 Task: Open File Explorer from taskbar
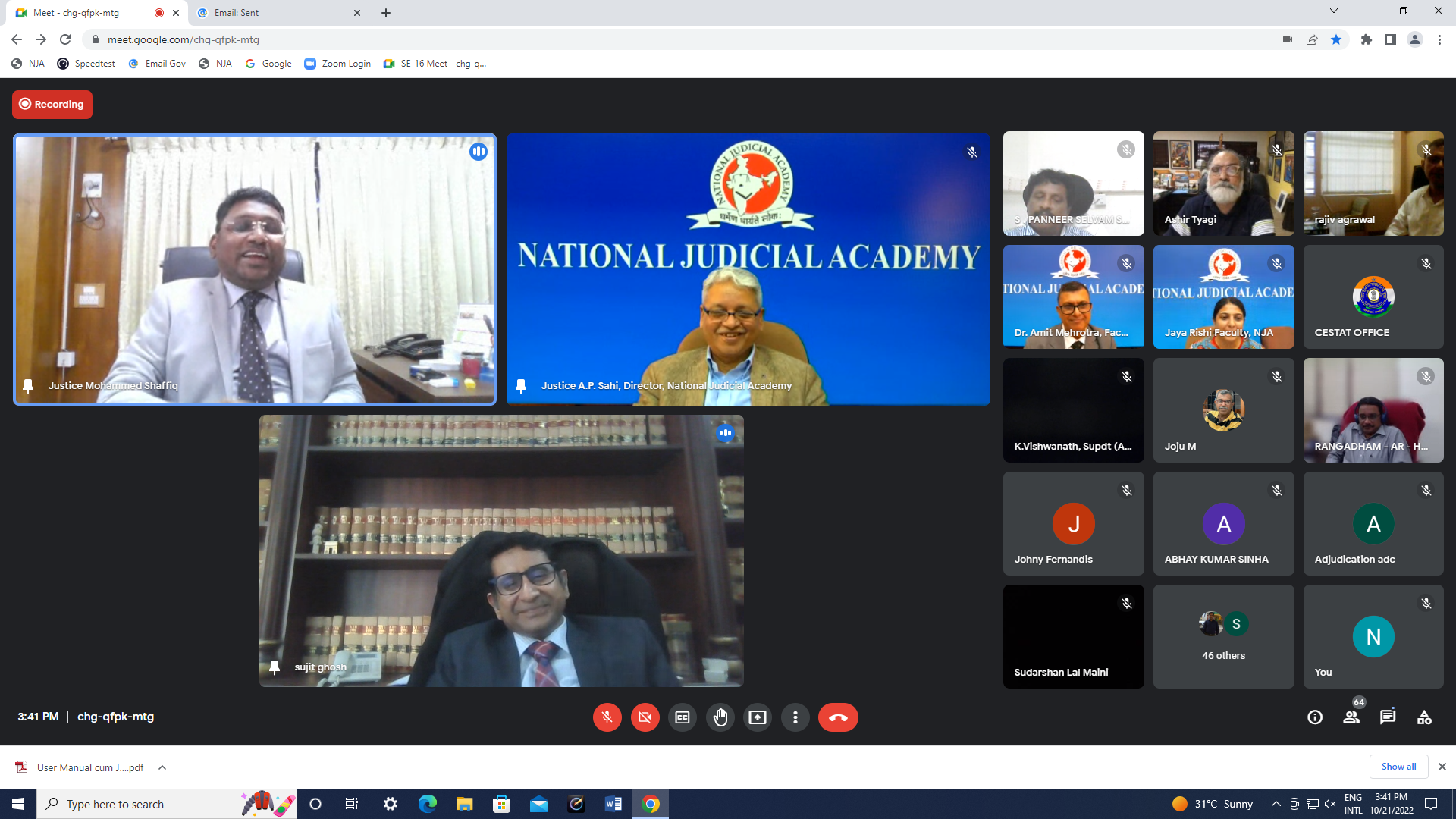coord(464,804)
